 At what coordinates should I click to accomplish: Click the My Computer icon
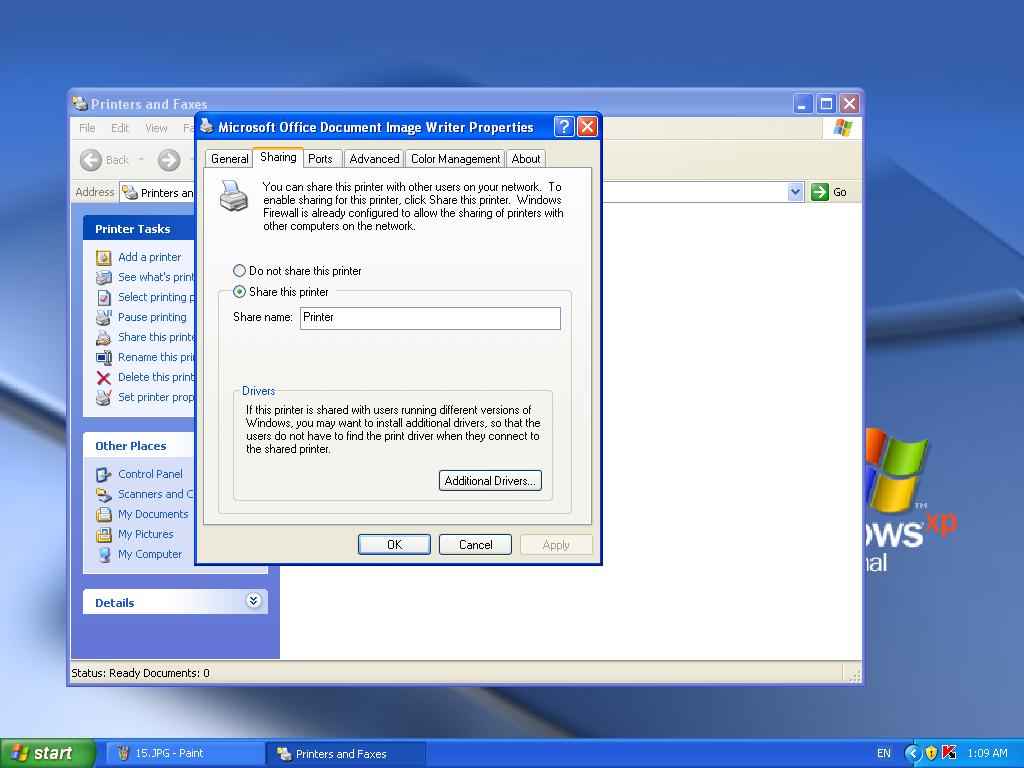pyautogui.click(x=103, y=554)
